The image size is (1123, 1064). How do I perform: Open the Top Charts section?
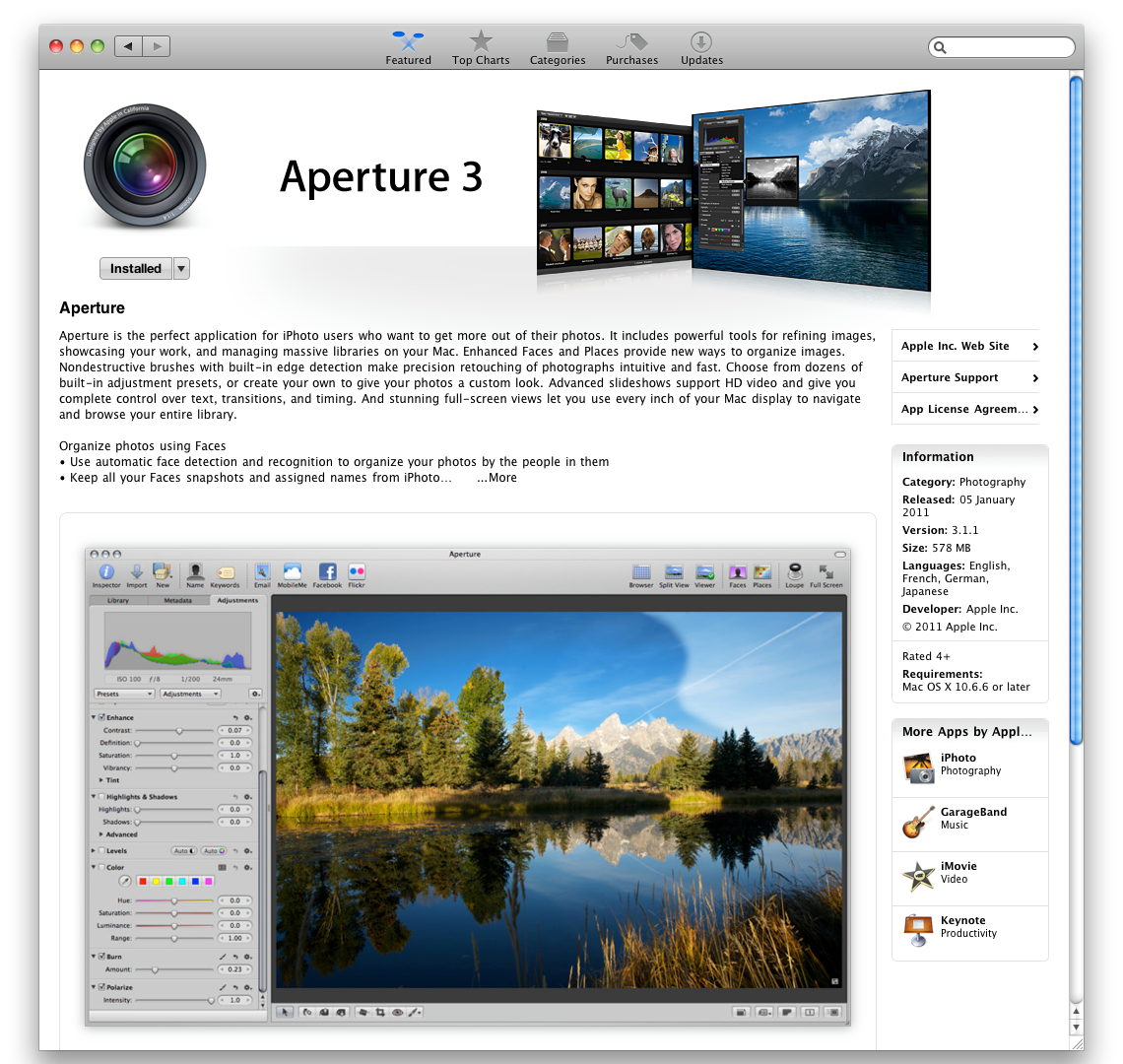[x=481, y=48]
